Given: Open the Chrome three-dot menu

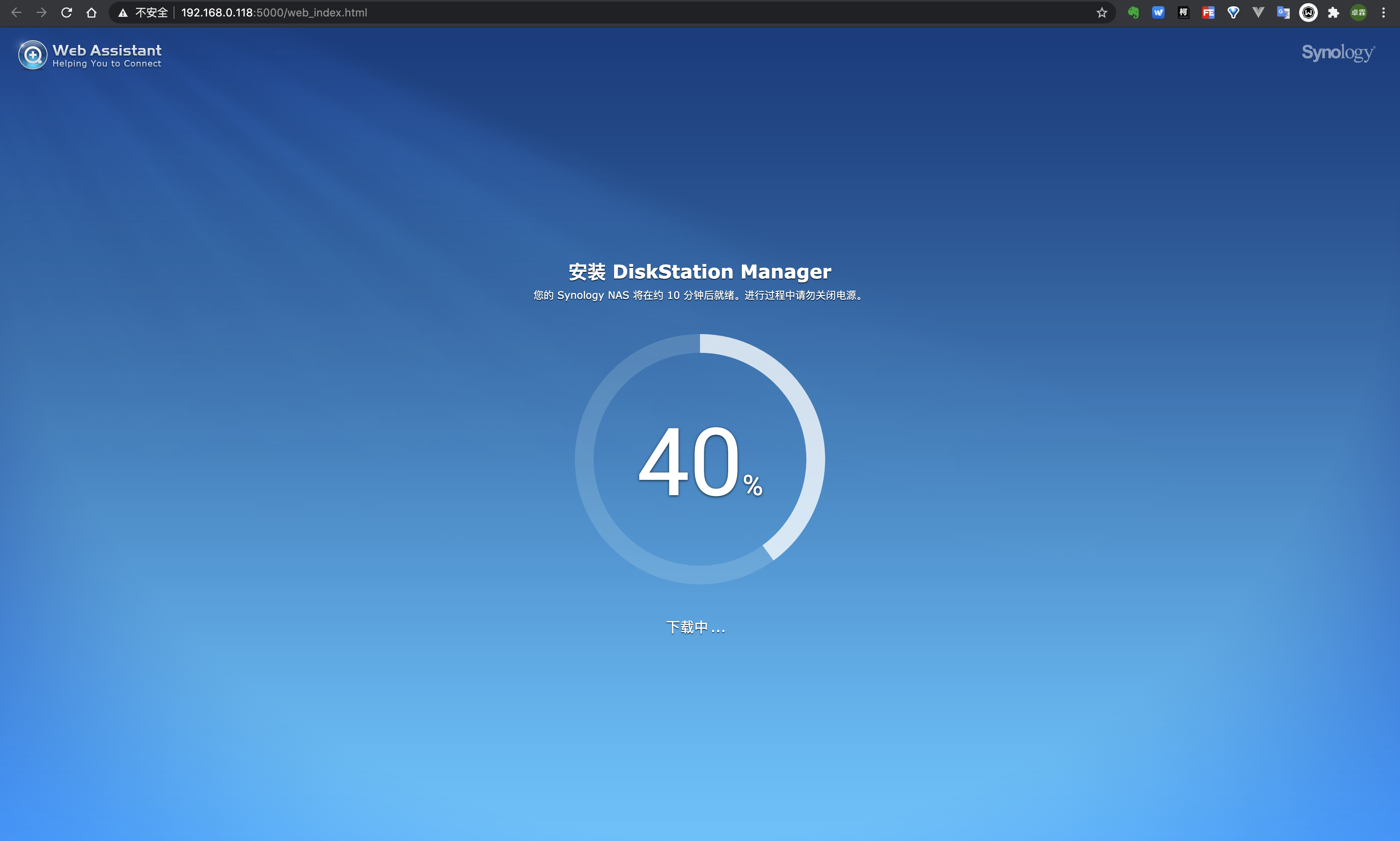Looking at the screenshot, I should 1383,13.
